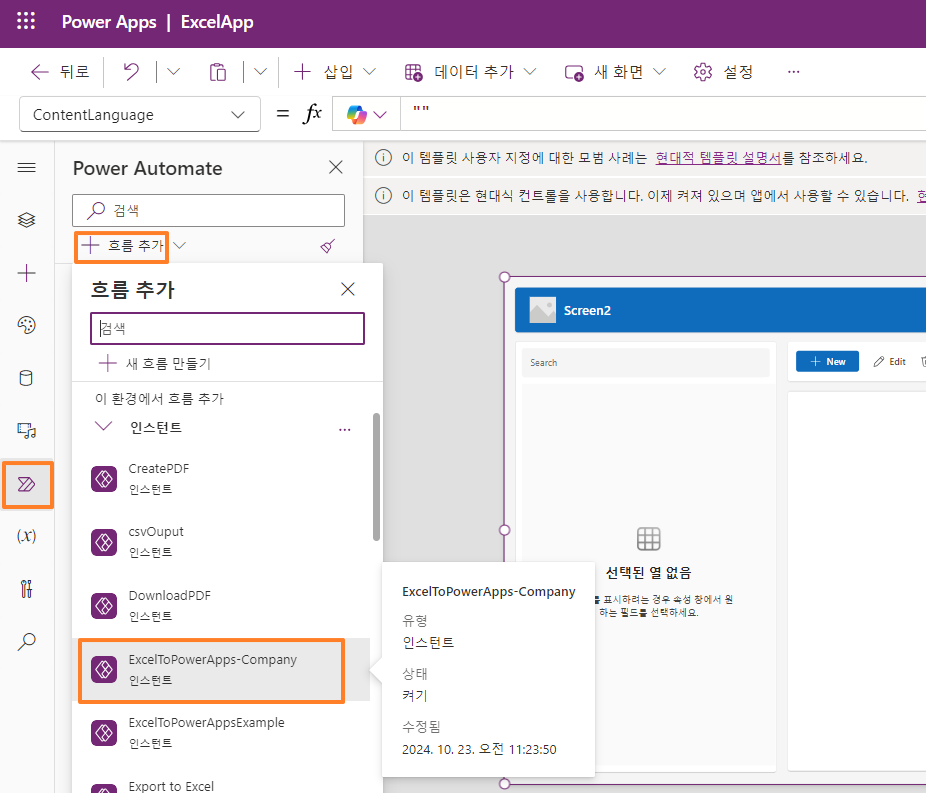Open the ContentLanguage property dropdown
This screenshot has height=793, width=926.
[x=140, y=114]
